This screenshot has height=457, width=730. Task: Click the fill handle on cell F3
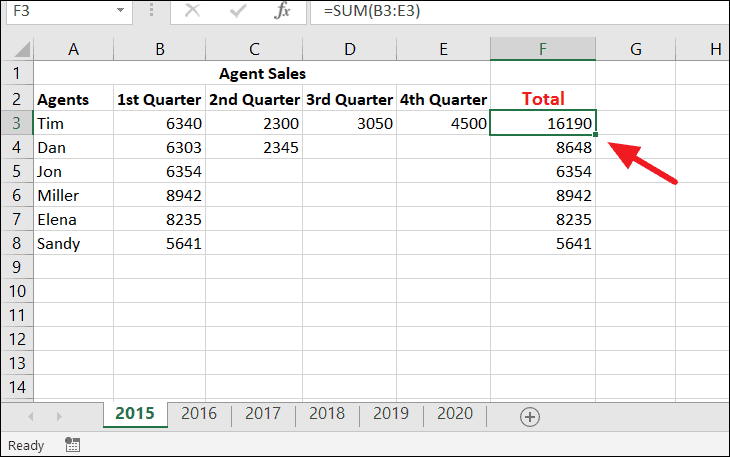[x=595, y=134]
